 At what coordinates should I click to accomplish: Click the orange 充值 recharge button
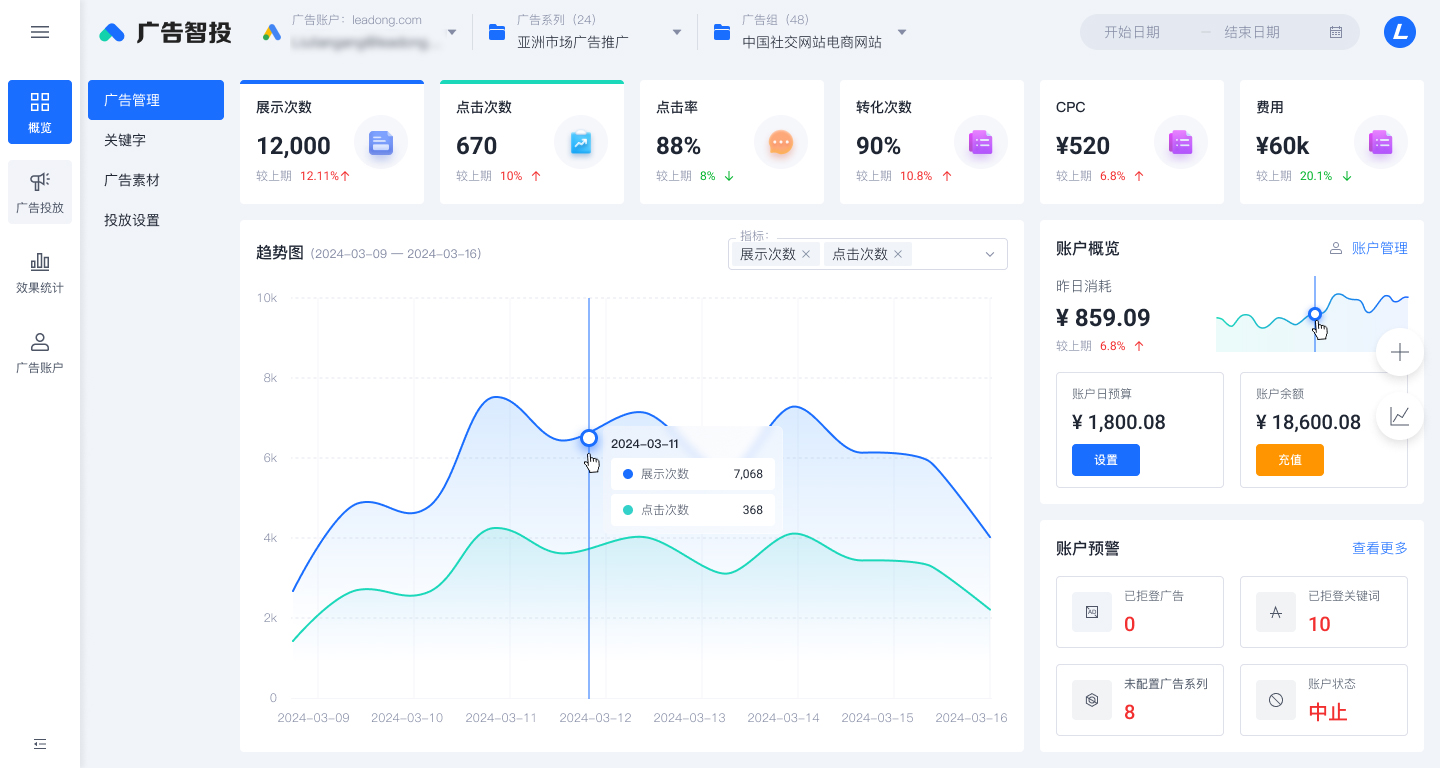(x=1290, y=460)
